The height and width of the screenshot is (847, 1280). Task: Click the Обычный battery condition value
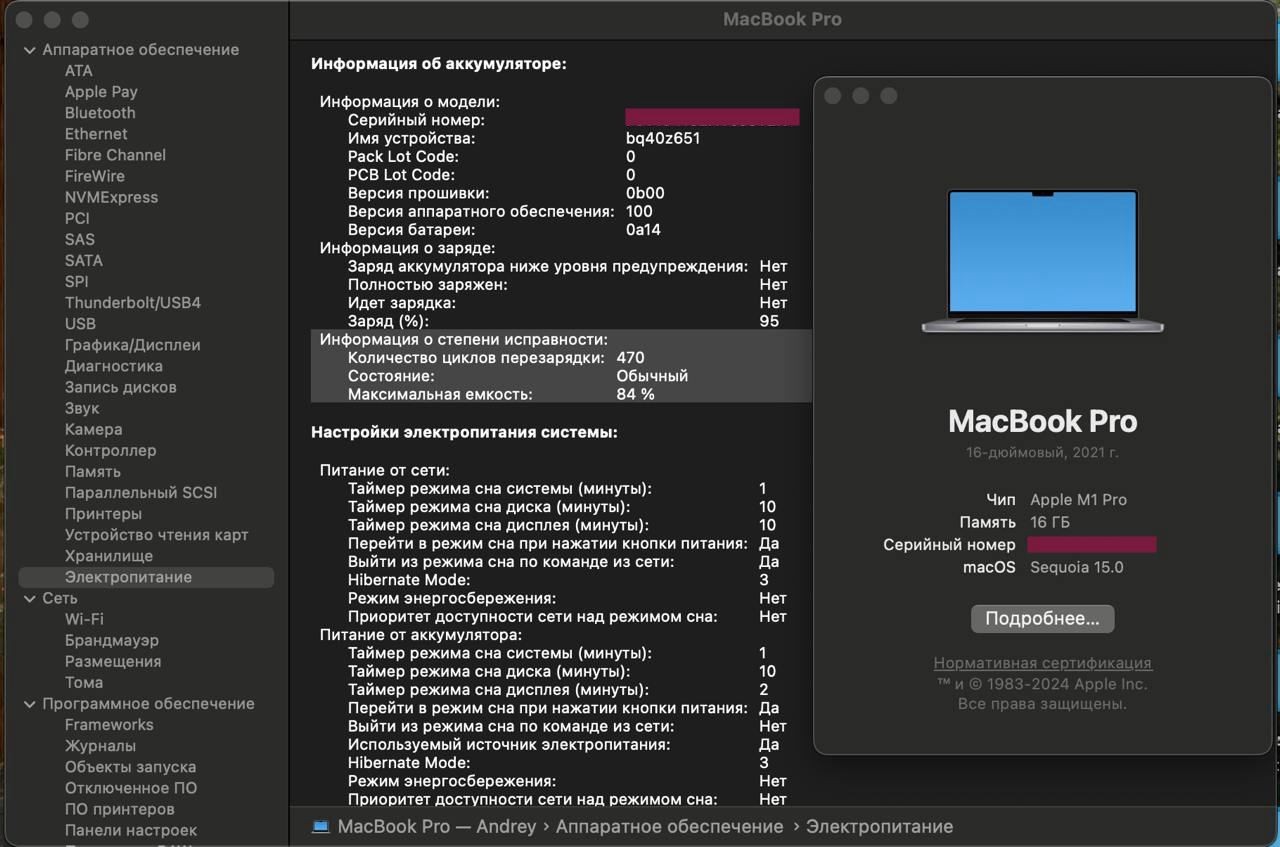[652, 376]
